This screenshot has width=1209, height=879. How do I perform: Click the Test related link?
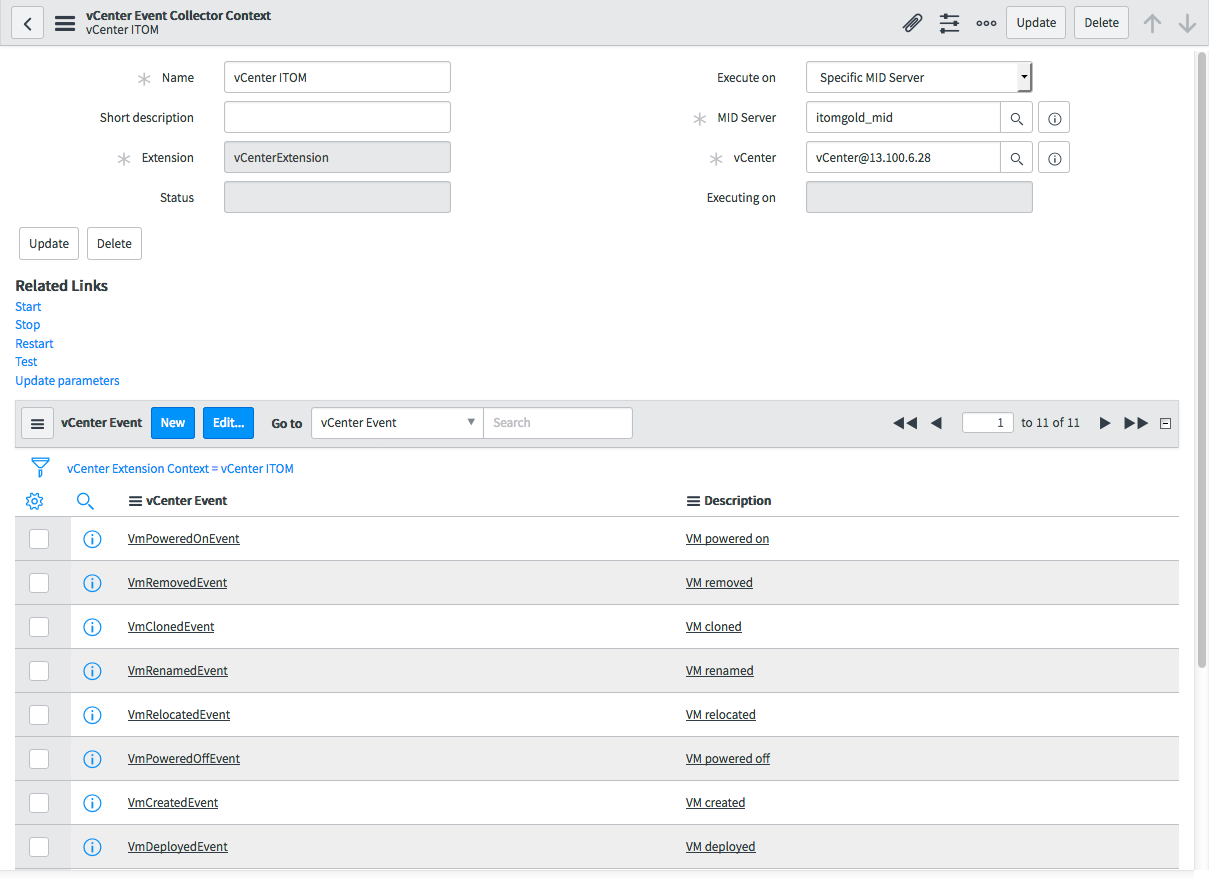26,362
